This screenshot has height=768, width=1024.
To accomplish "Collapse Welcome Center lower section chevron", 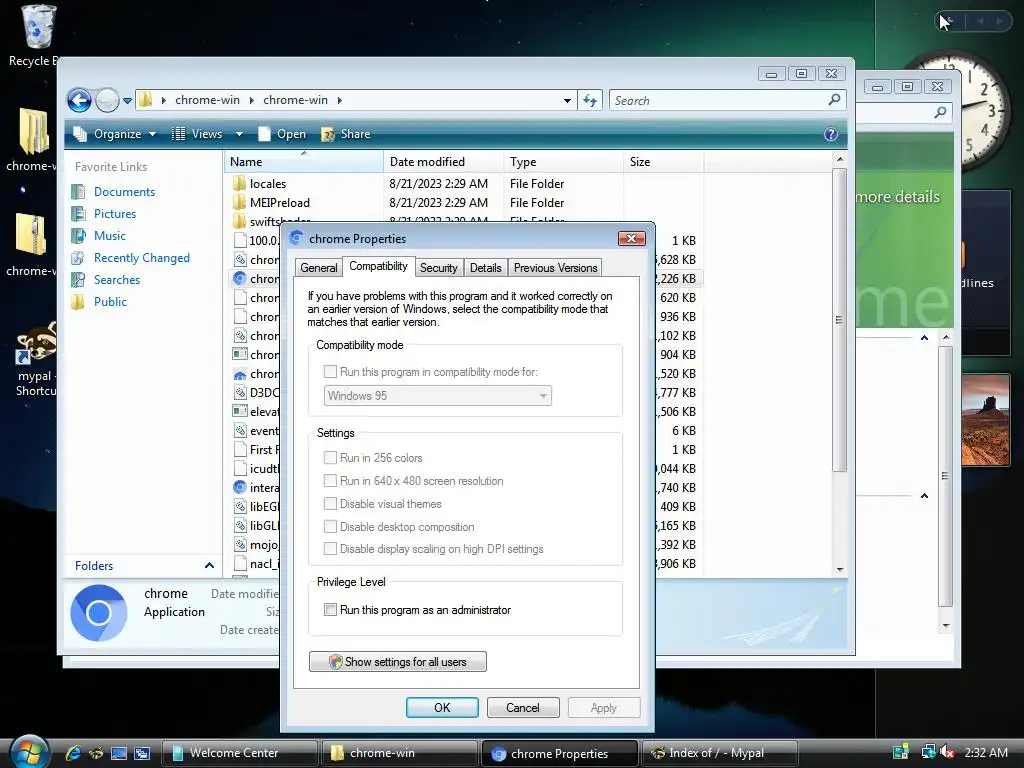I will tap(924, 496).
